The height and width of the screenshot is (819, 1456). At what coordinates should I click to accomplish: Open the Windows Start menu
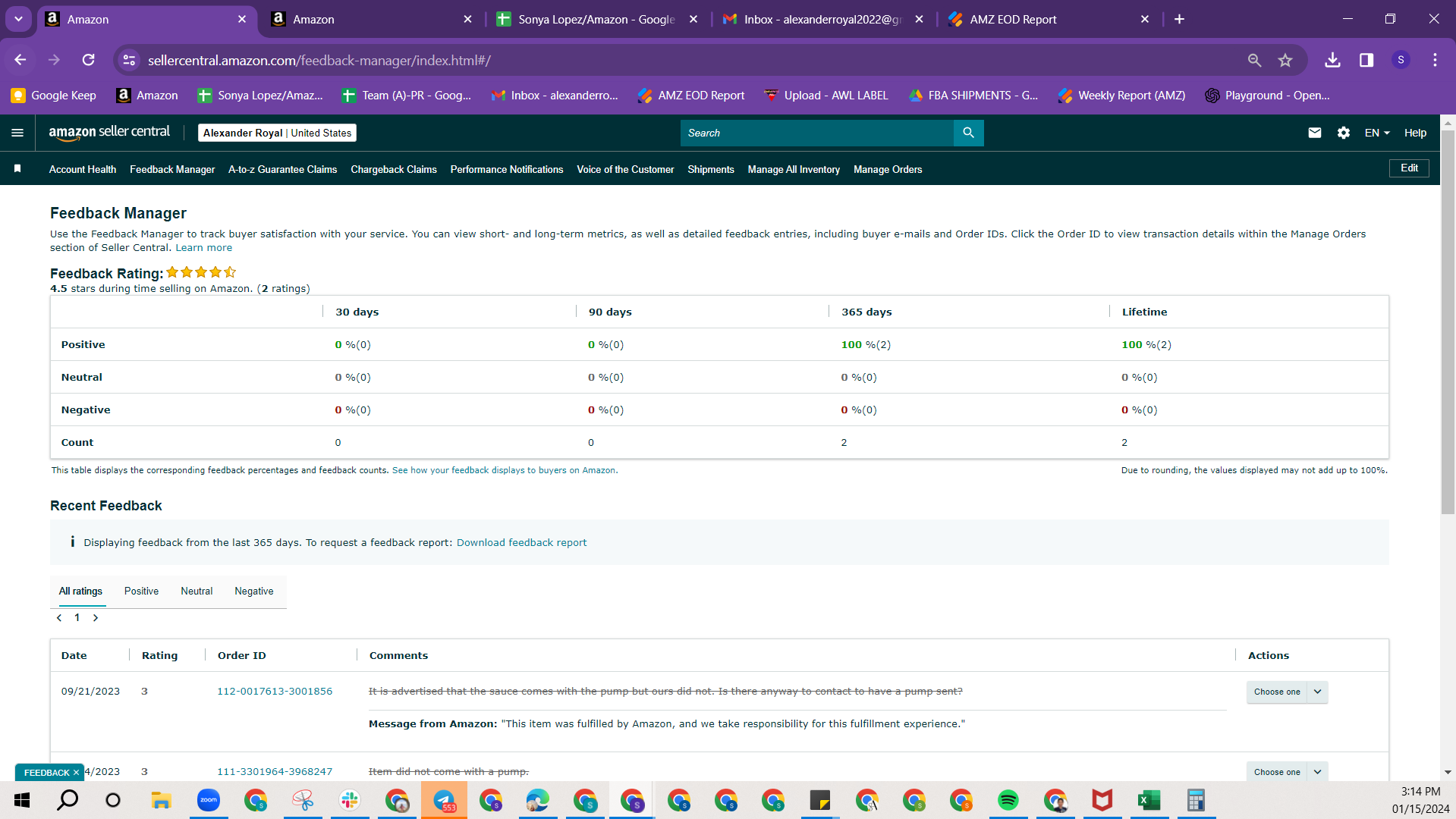pyautogui.click(x=22, y=800)
